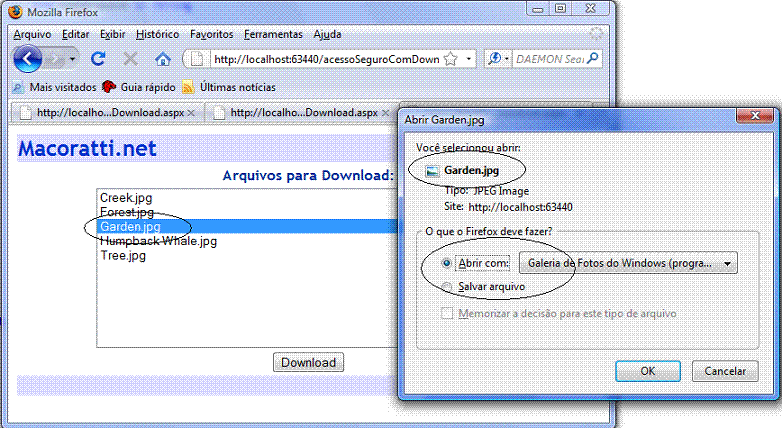The width and height of the screenshot is (782, 428).
Task: Click the Macoratti.net heading
Action: pyautogui.click(x=87, y=148)
